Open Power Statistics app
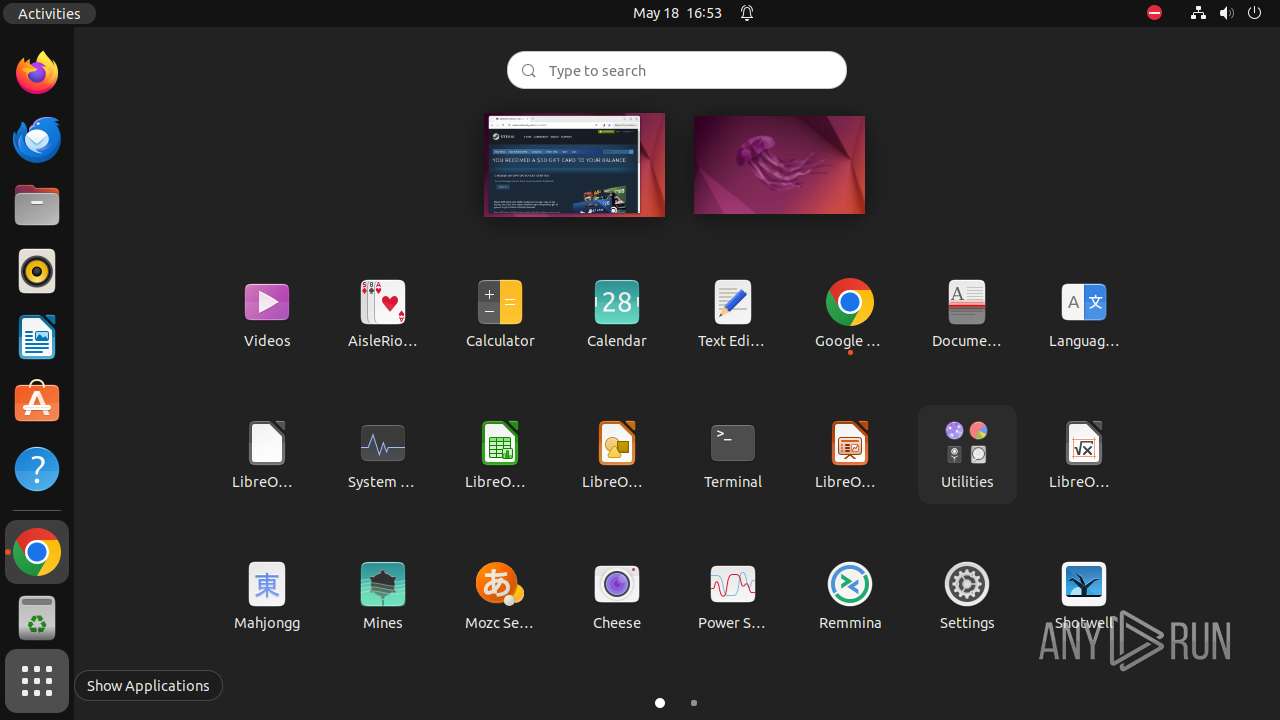Image resolution: width=1280 pixels, height=720 pixels. click(x=733, y=584)
